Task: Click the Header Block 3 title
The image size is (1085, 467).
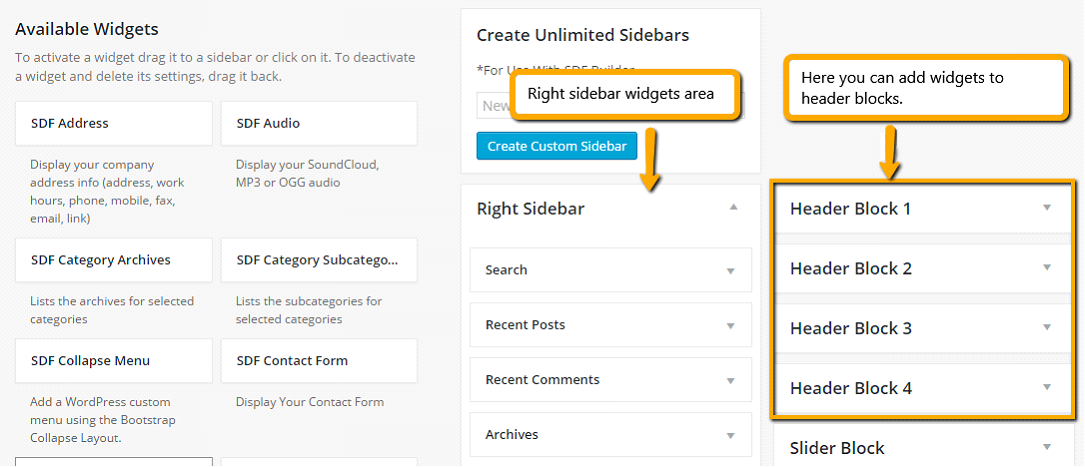Action: [x=850, y=328]
